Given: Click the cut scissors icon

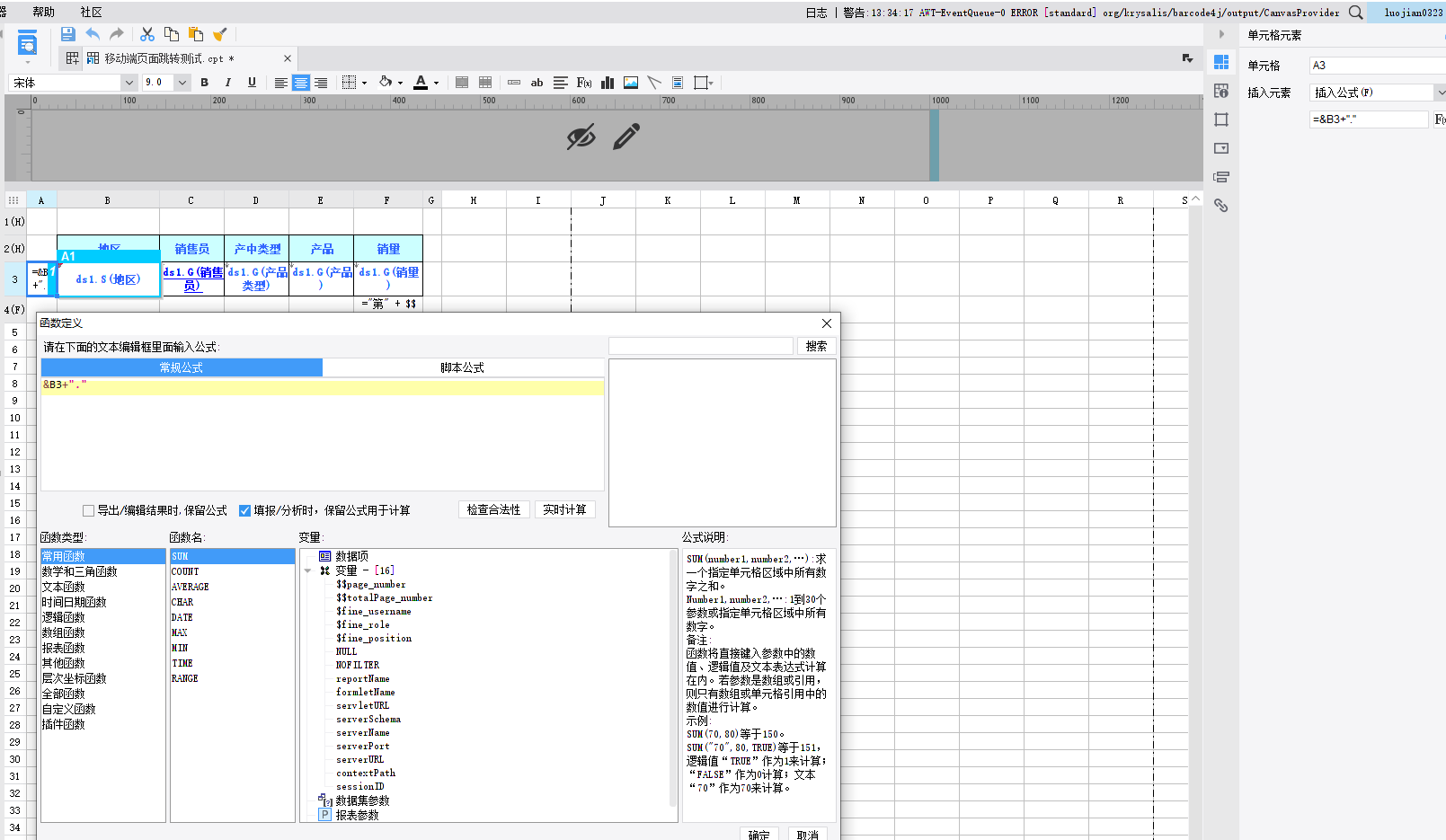Looking at the screenshot, I should point(147,34).
